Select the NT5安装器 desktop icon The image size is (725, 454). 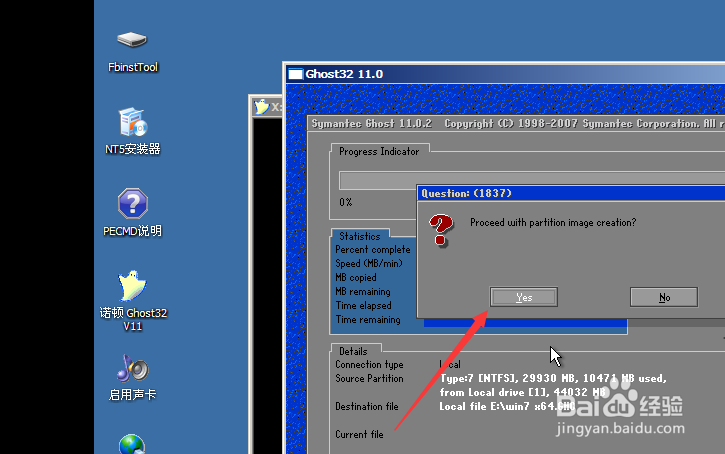pyautogui.click(x=133, y=131)
